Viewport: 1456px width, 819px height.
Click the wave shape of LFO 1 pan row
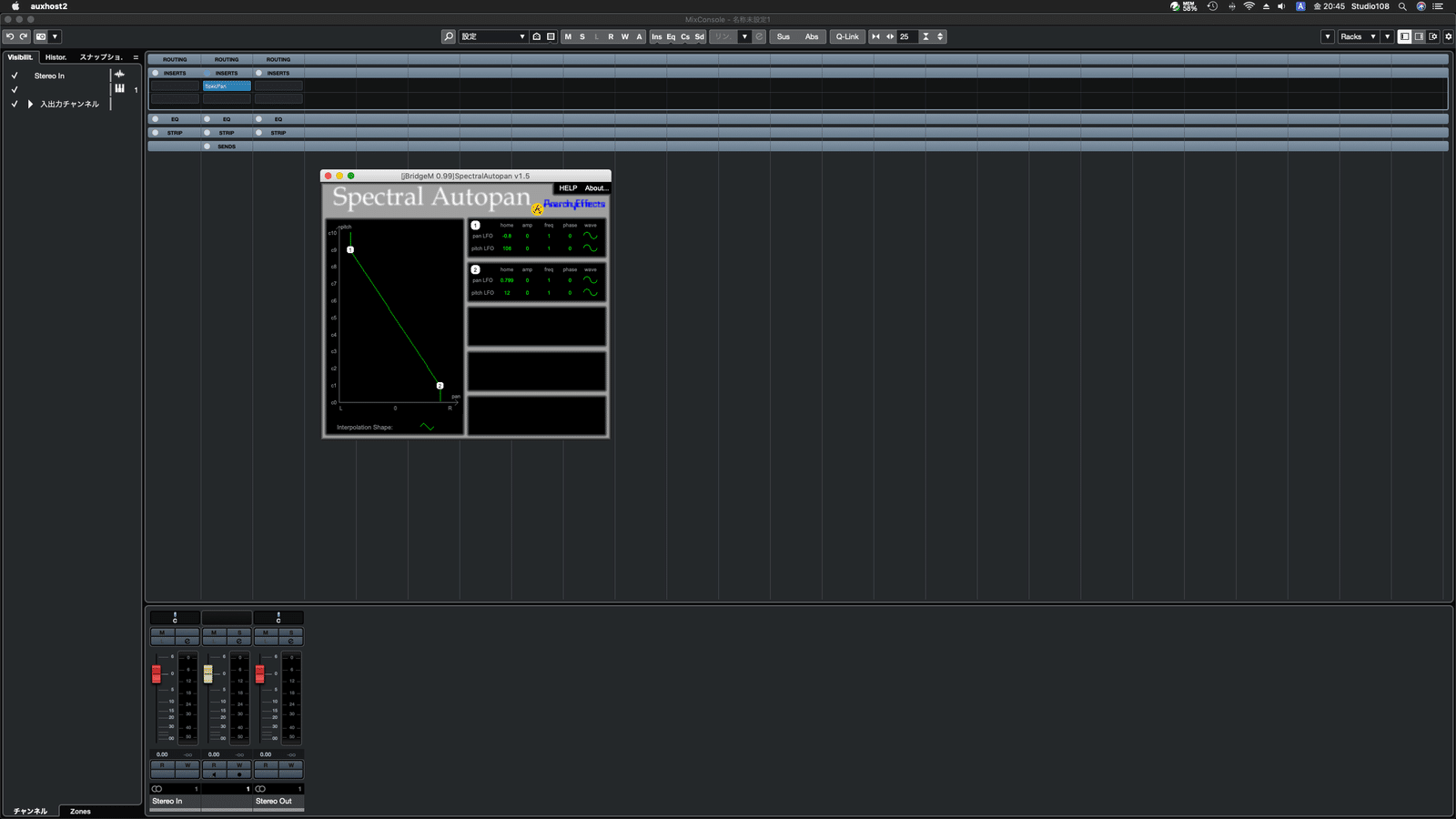pos(591,236)
